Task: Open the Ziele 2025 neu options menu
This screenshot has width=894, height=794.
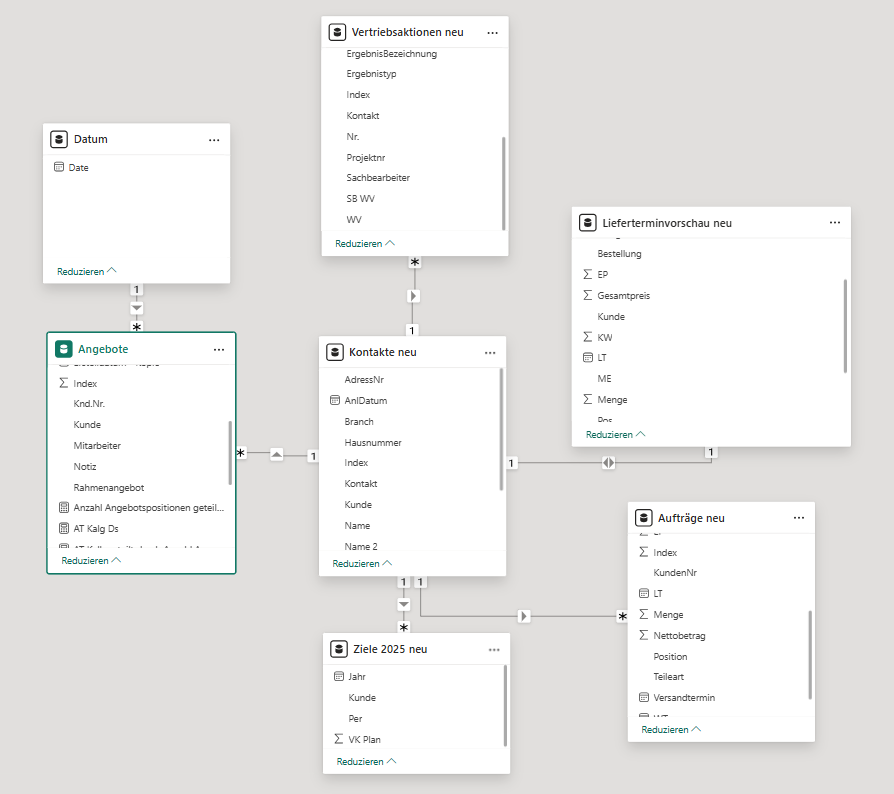Action: tap(494, 649)
